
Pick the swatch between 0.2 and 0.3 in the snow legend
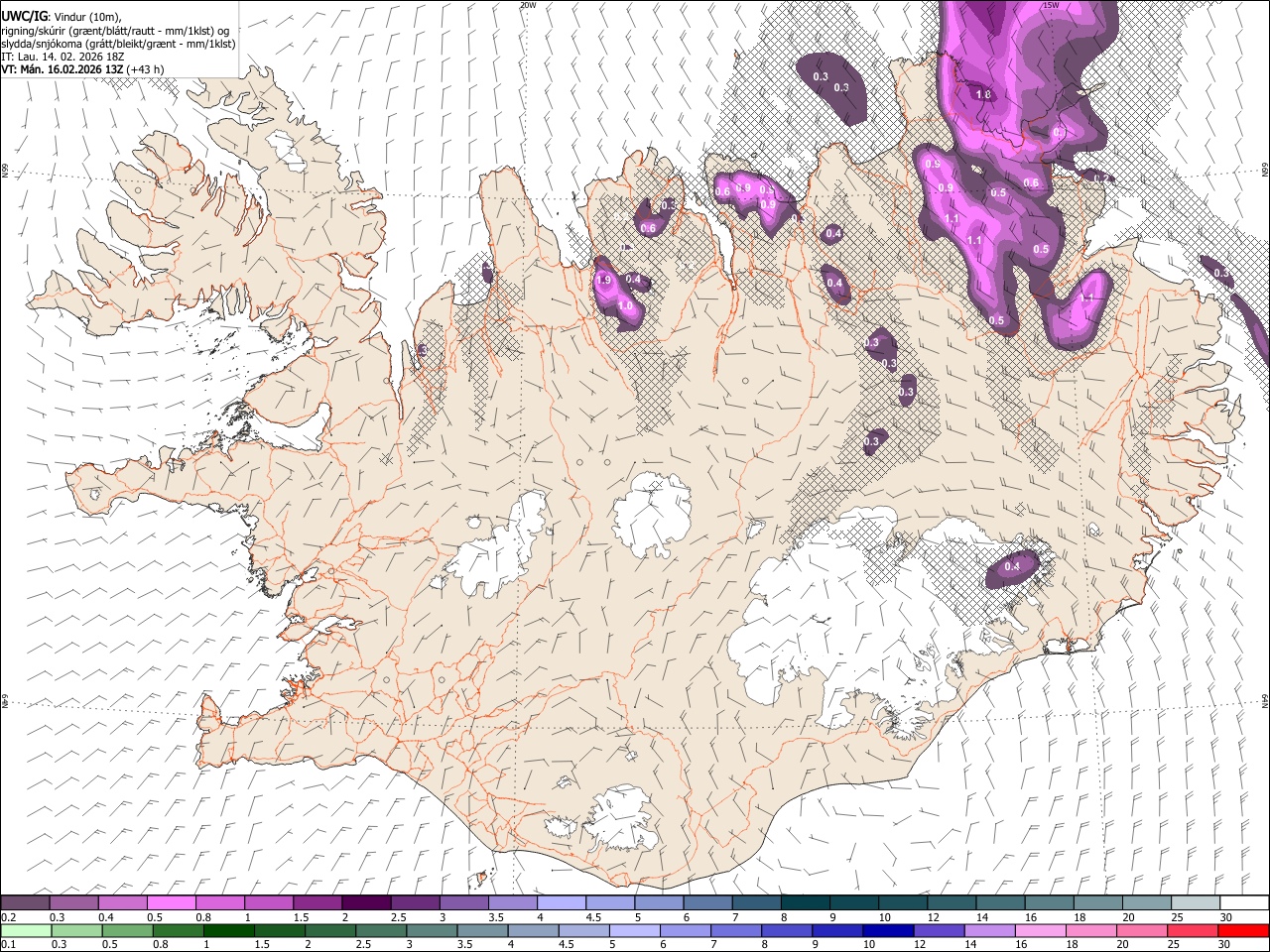click(25, 903)
